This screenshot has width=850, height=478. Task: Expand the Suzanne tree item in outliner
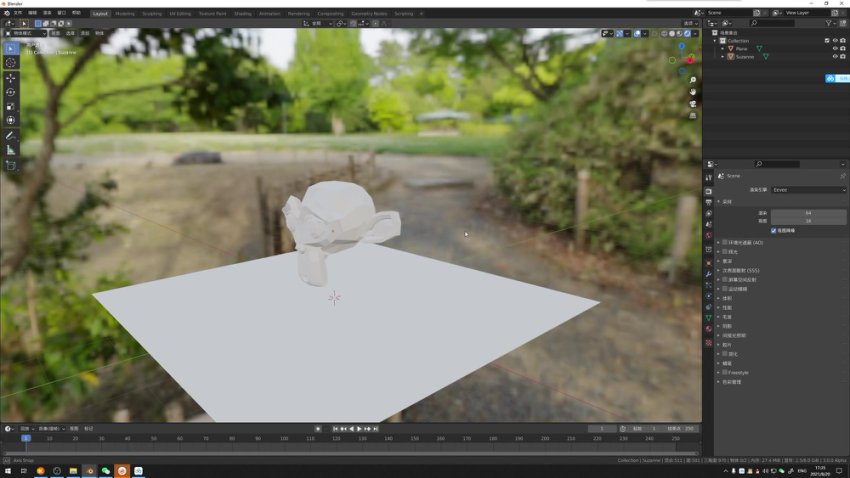[x=723, y=56]
